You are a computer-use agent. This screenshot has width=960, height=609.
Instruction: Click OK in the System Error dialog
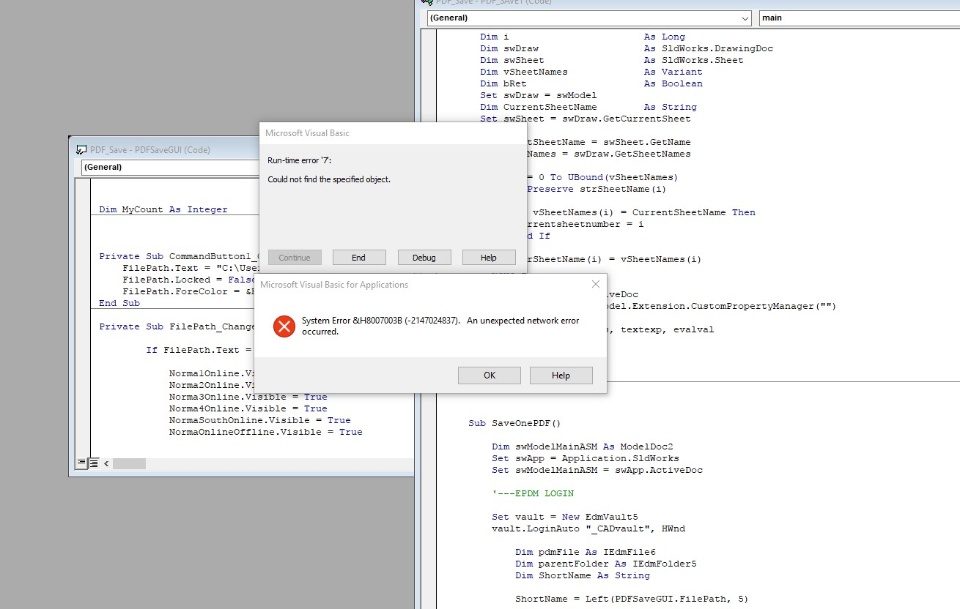coord(489,375)
